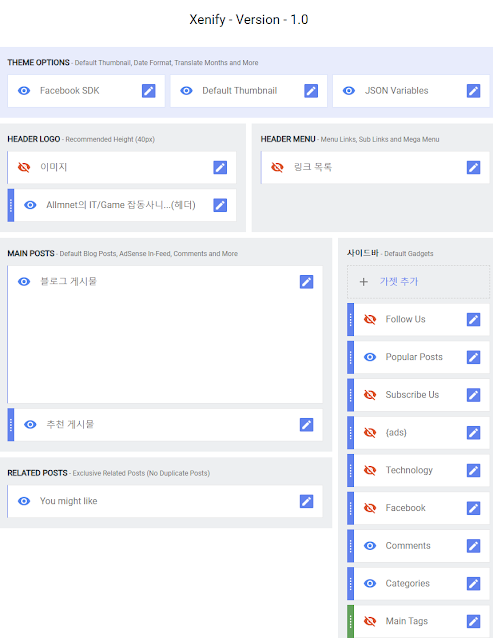
Task: Grab the drag handle of Follow Us
Action: (350, 319)
